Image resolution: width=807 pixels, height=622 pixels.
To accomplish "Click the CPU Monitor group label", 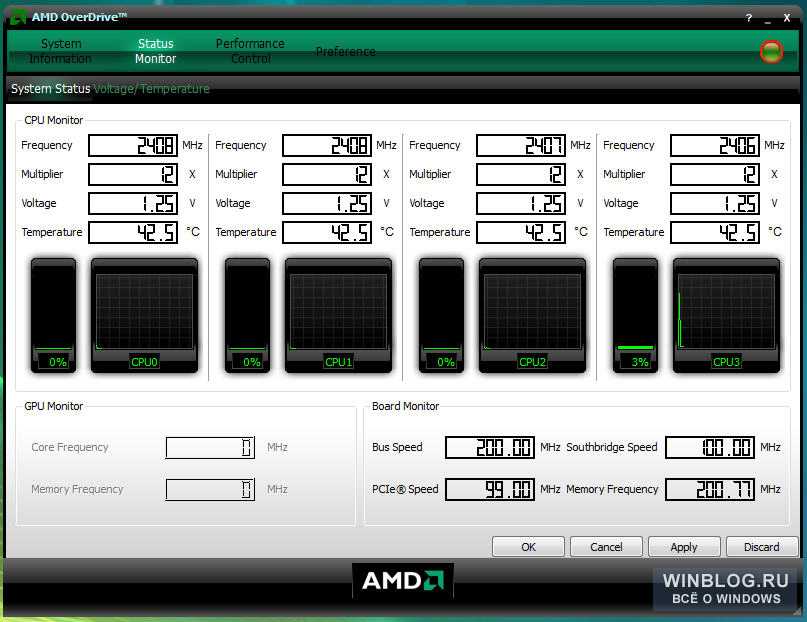I will tap(54, 120).
